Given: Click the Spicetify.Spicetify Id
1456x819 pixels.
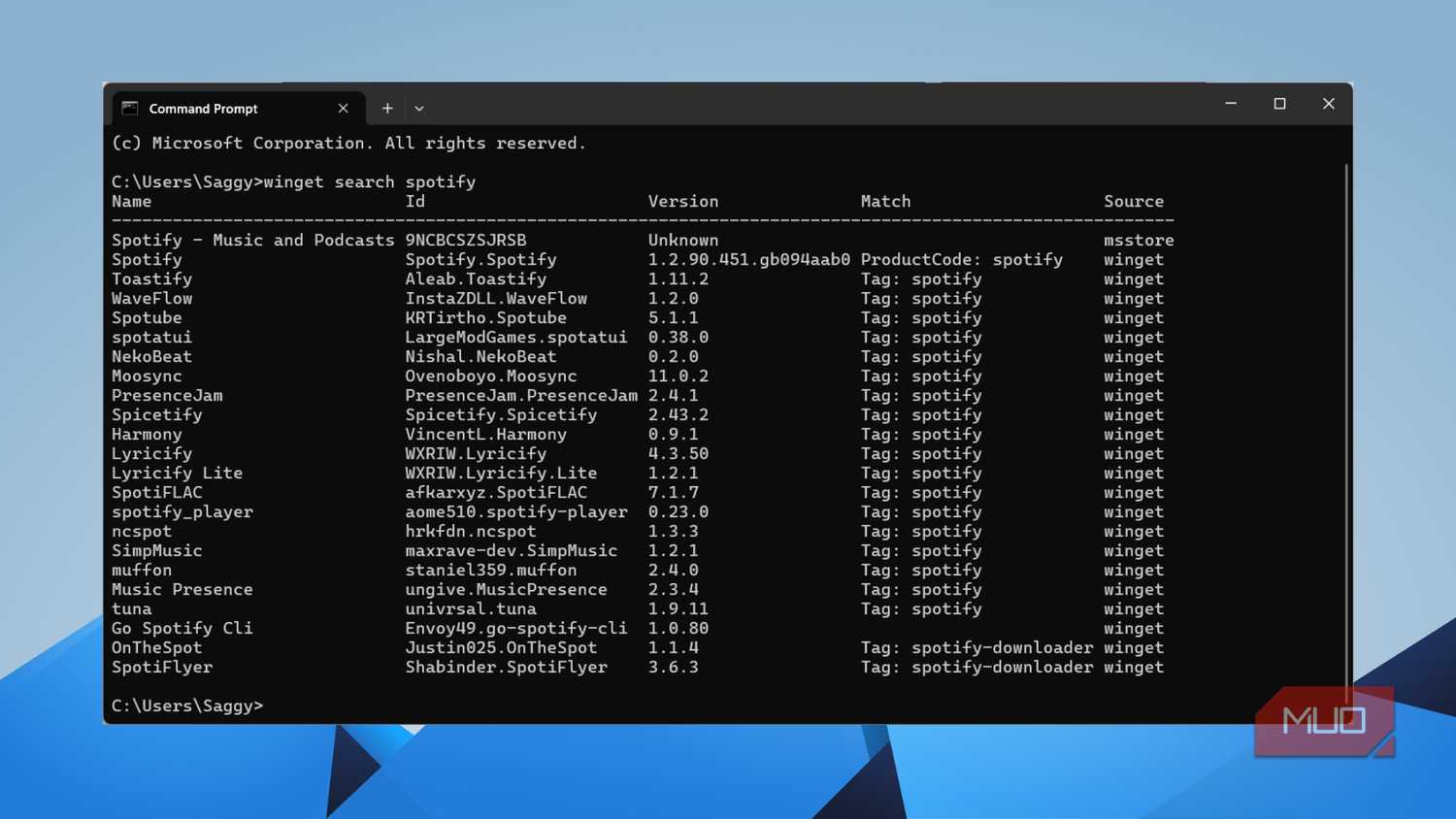Looking at the screenshot, I should (x=501, y=414).
